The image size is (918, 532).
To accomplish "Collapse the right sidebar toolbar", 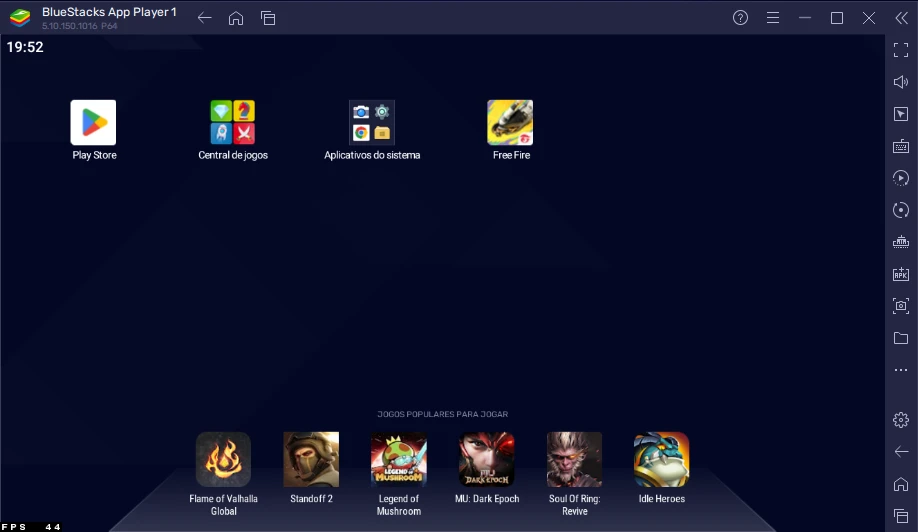I will 901,18.
